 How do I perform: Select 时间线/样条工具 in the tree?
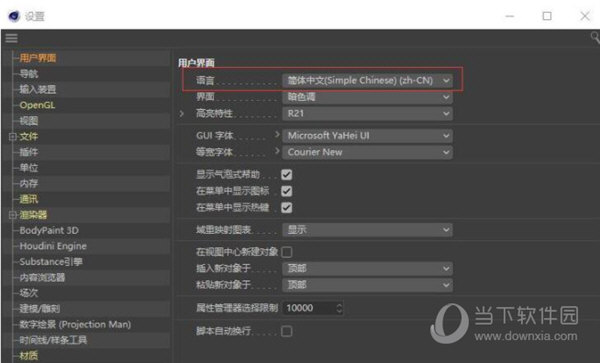53,340
